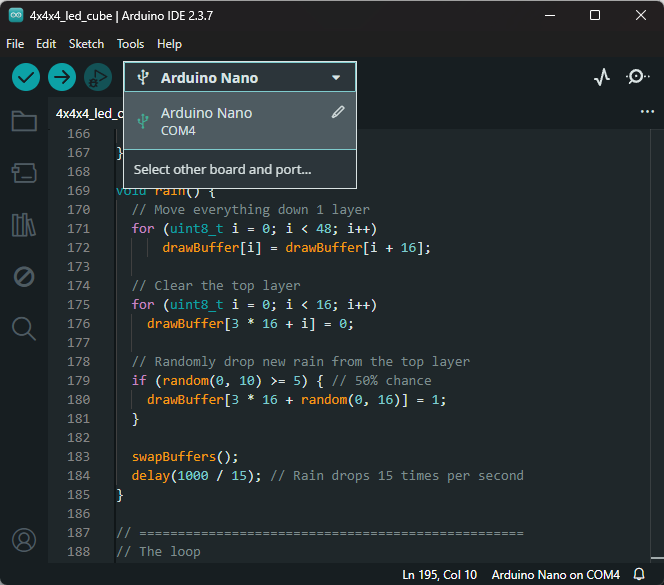Show the Debug sidebar panel
This screenshot has width=664, height=585.
pos(24,276)
